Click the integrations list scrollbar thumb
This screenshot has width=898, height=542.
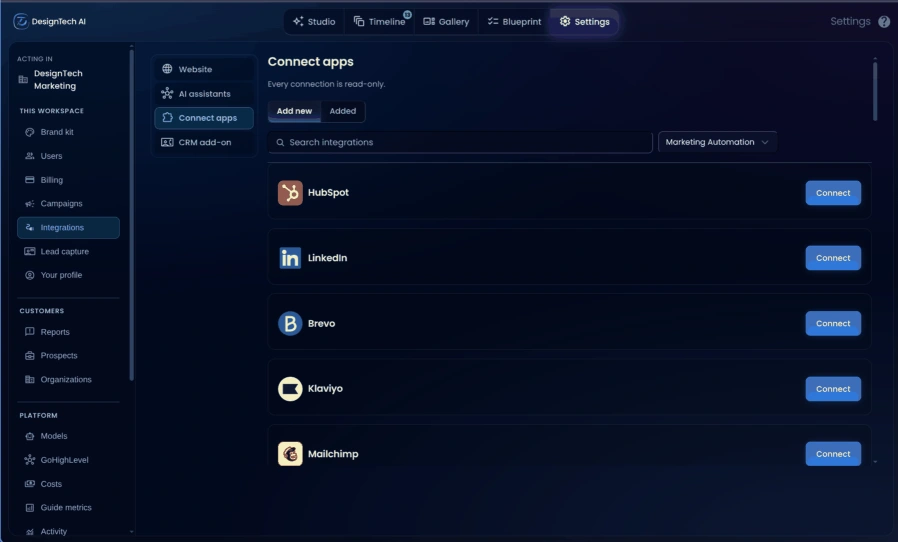point(875,92)
